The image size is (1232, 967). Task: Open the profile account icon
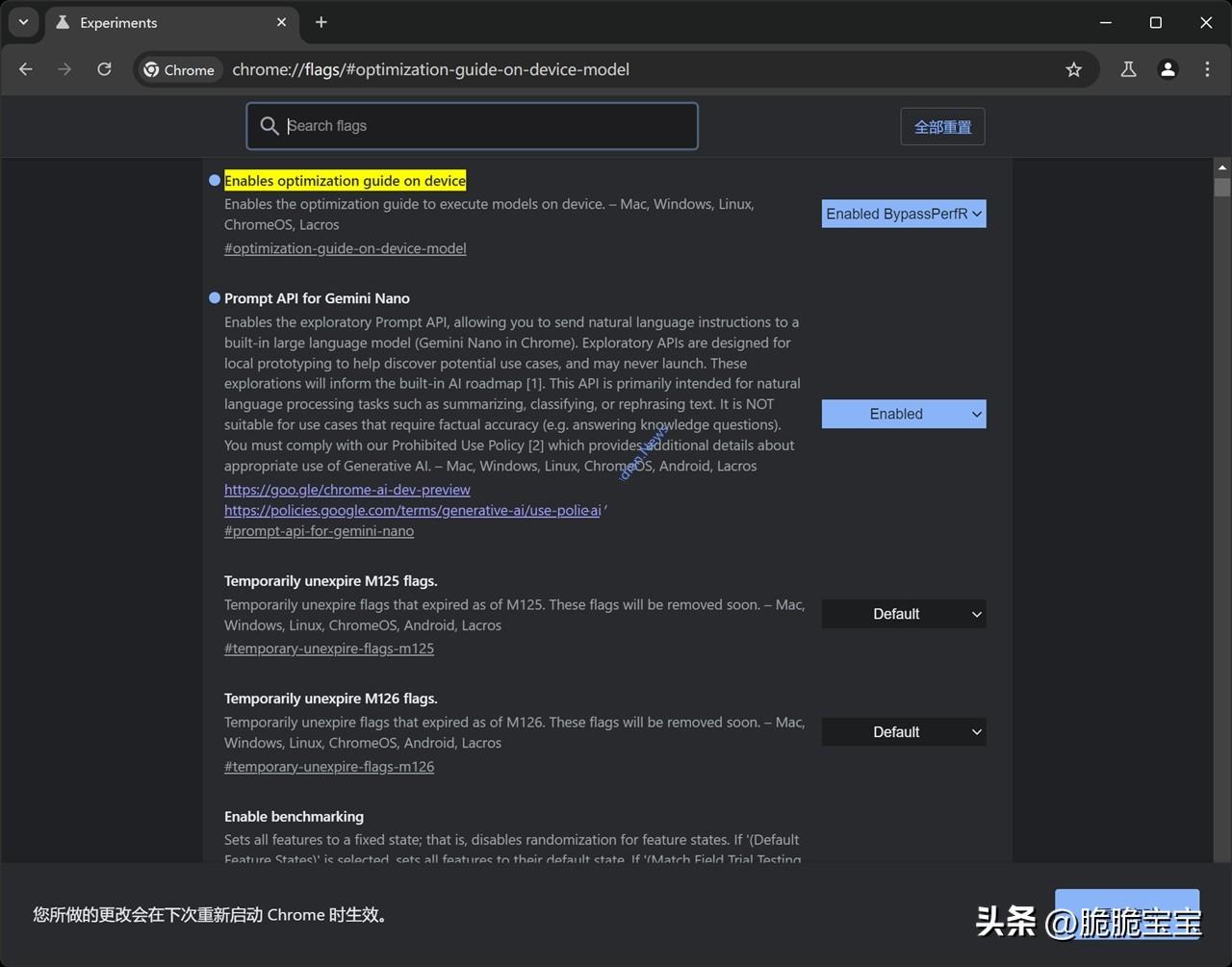click(x=1168, y=69)
